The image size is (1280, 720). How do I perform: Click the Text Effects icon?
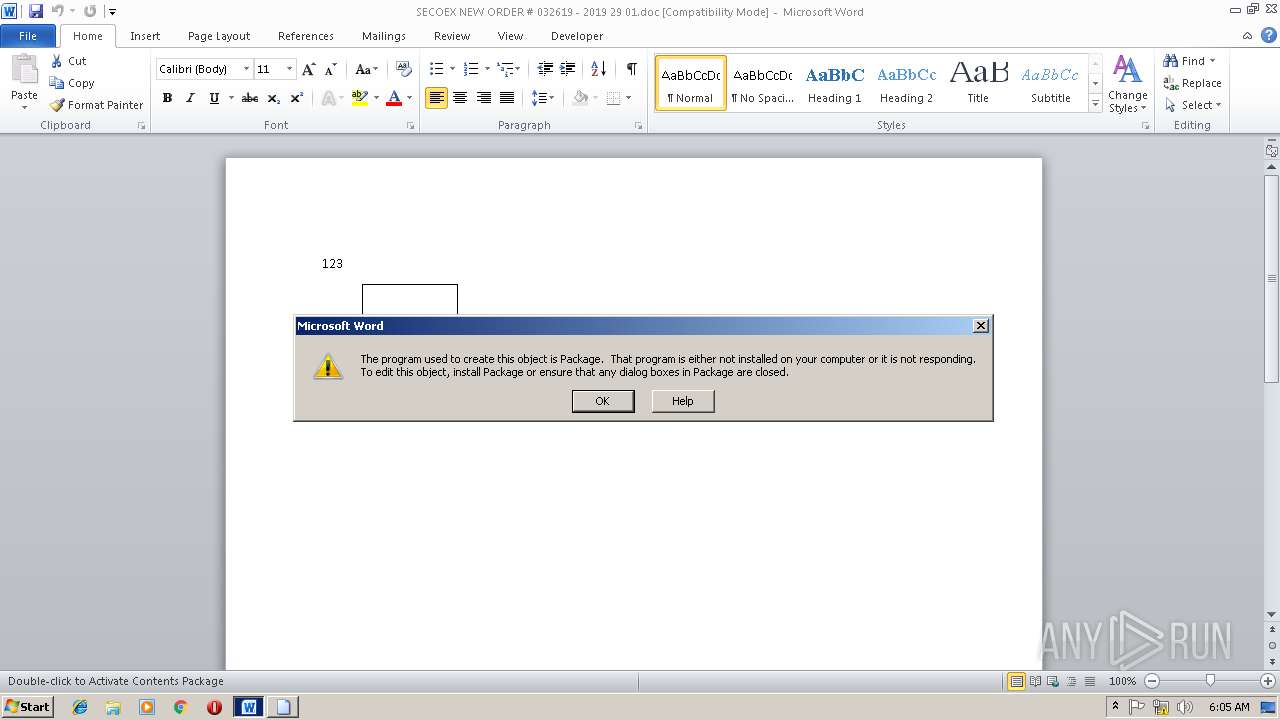[x=328, y=98]
